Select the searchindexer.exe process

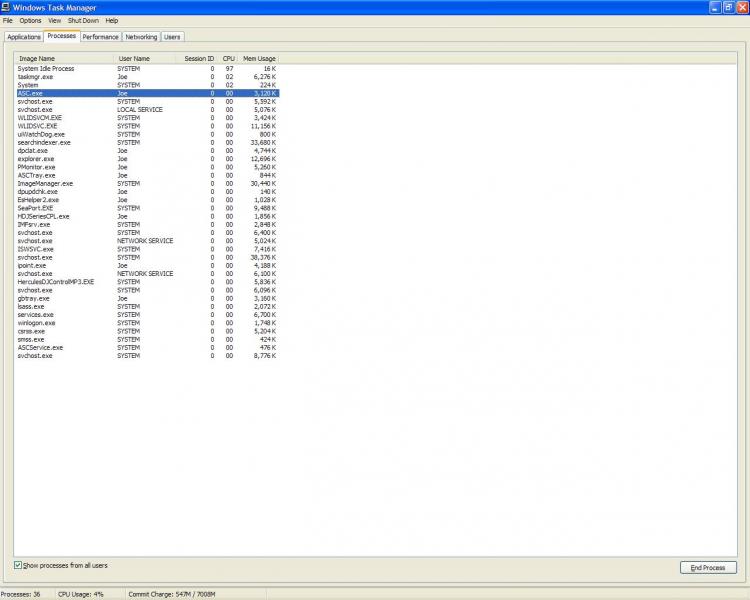pyautogui.click(x=147, y=143)
